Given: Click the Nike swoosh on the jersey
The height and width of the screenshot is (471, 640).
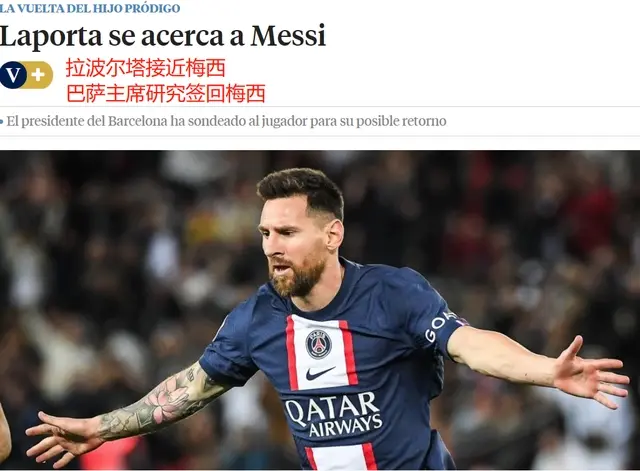Looking at the screenshot, I should coord(320,373).
